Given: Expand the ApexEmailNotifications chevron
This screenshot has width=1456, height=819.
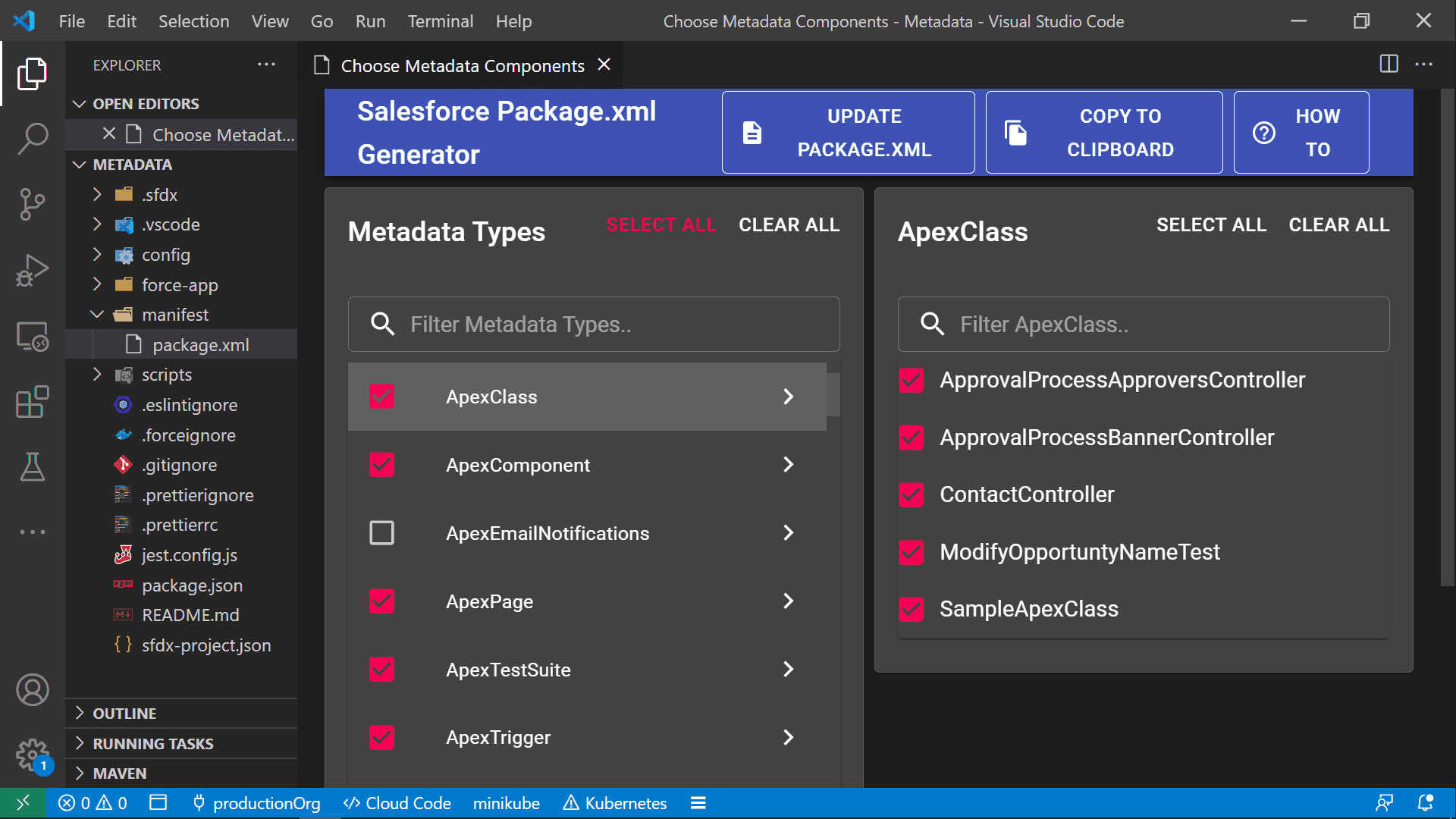Looking at the screenshot, I should 789,532.
